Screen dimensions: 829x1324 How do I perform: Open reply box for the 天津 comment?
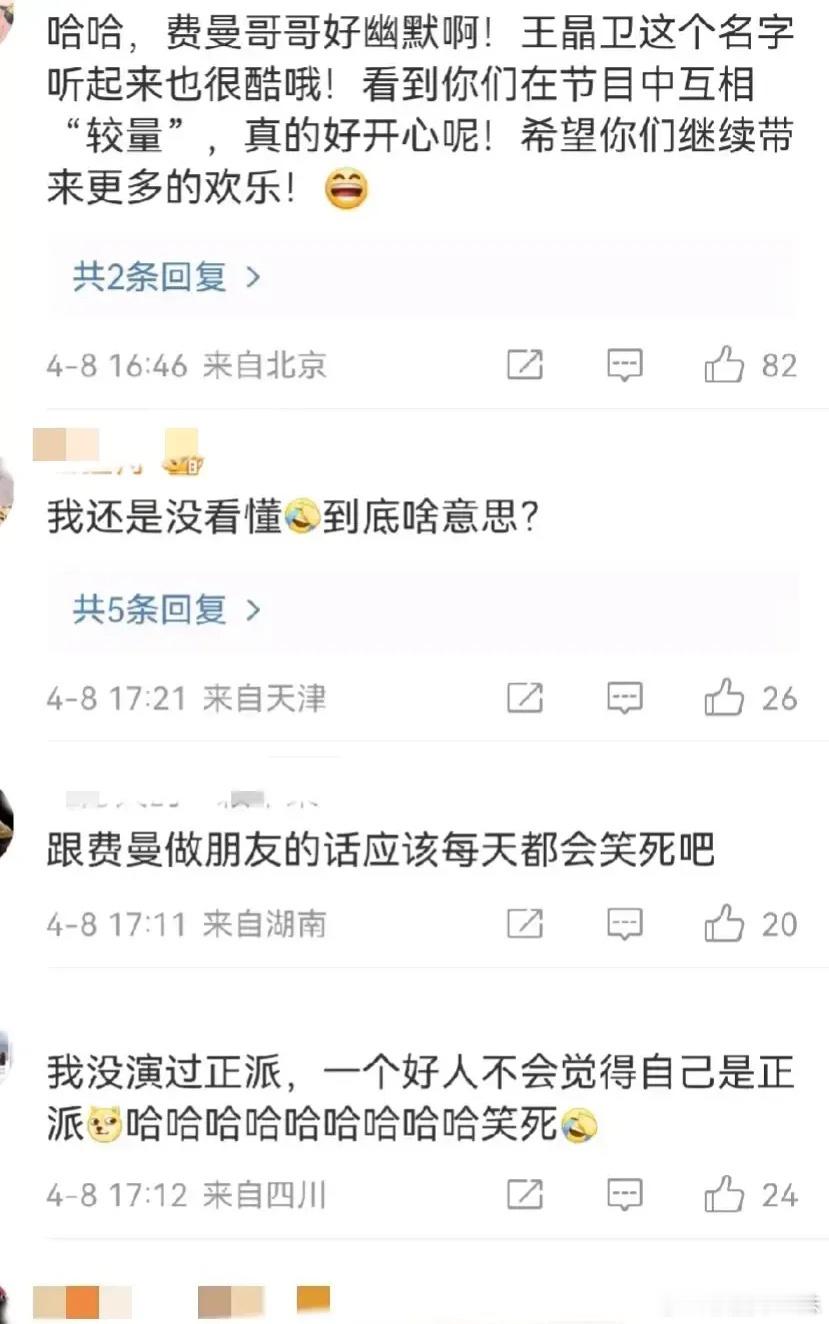(x=625, y=697)
